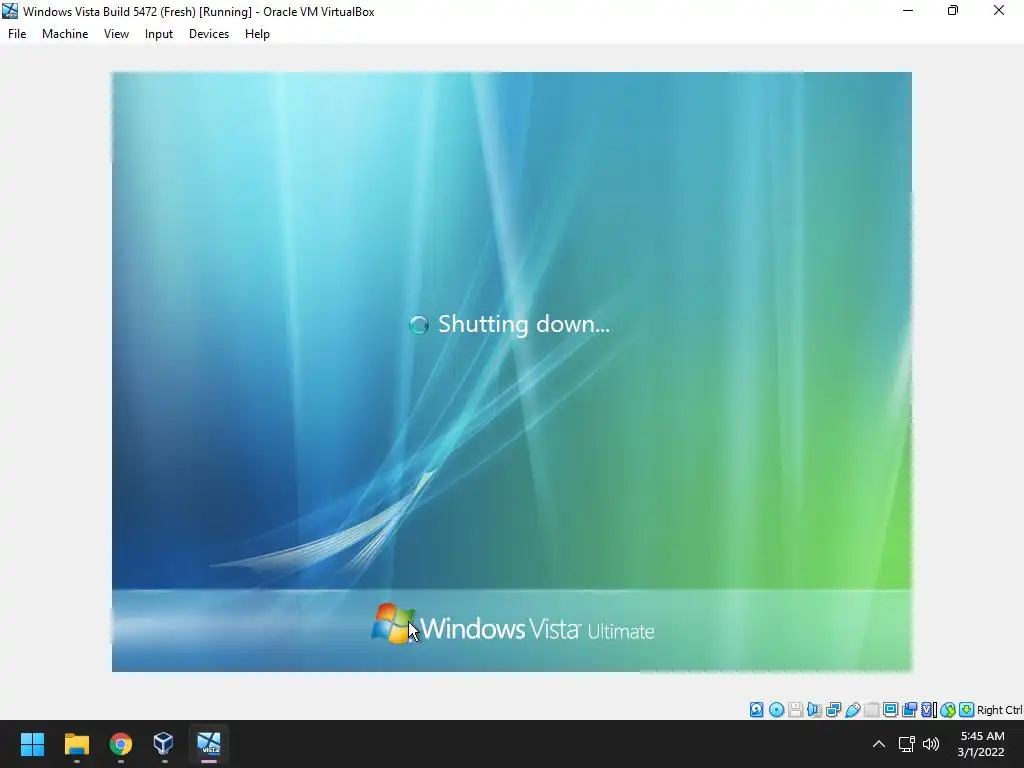Click the network adapters status icon
The image size is (1024, 768).
(833, 710)
